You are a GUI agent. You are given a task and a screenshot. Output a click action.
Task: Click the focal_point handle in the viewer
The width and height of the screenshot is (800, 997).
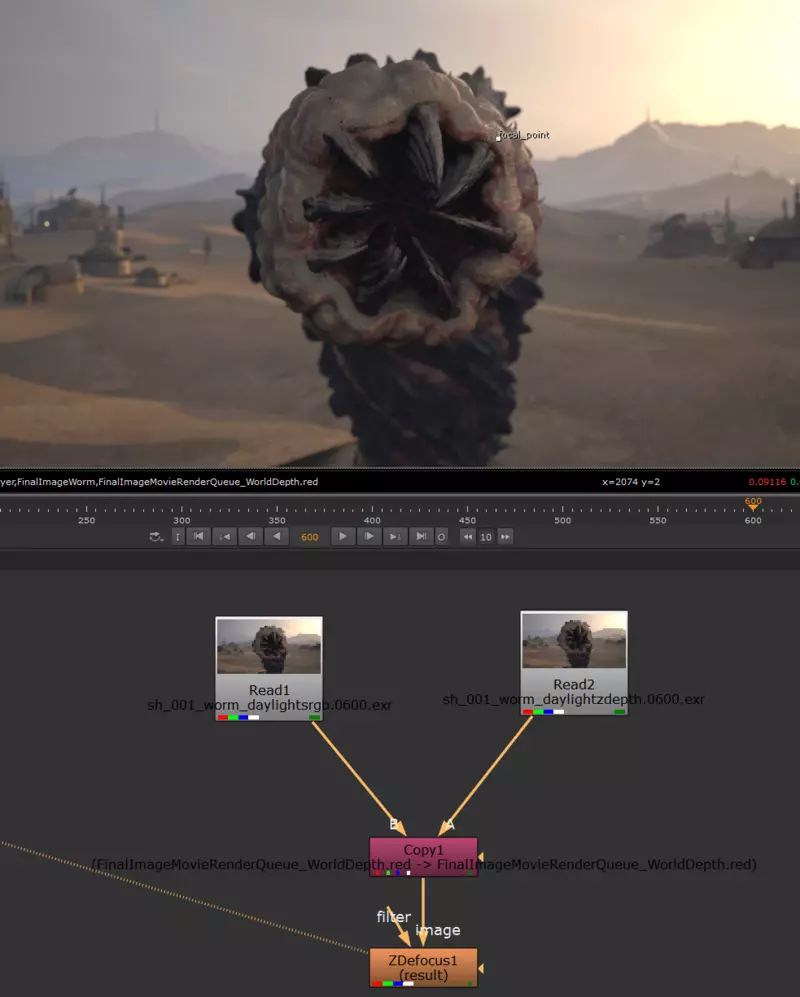pyautogui.click(x=498, y=138)
